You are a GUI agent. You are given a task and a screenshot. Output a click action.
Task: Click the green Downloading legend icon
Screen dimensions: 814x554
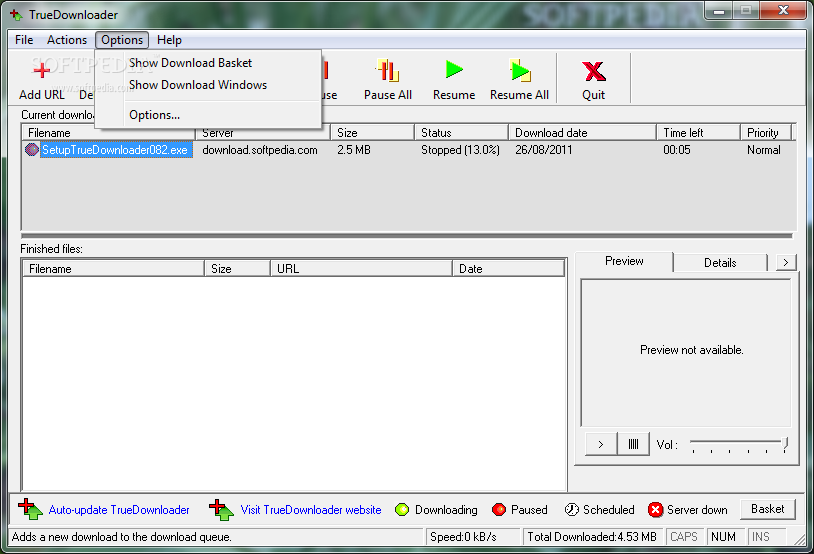click(x=402, y=510)
